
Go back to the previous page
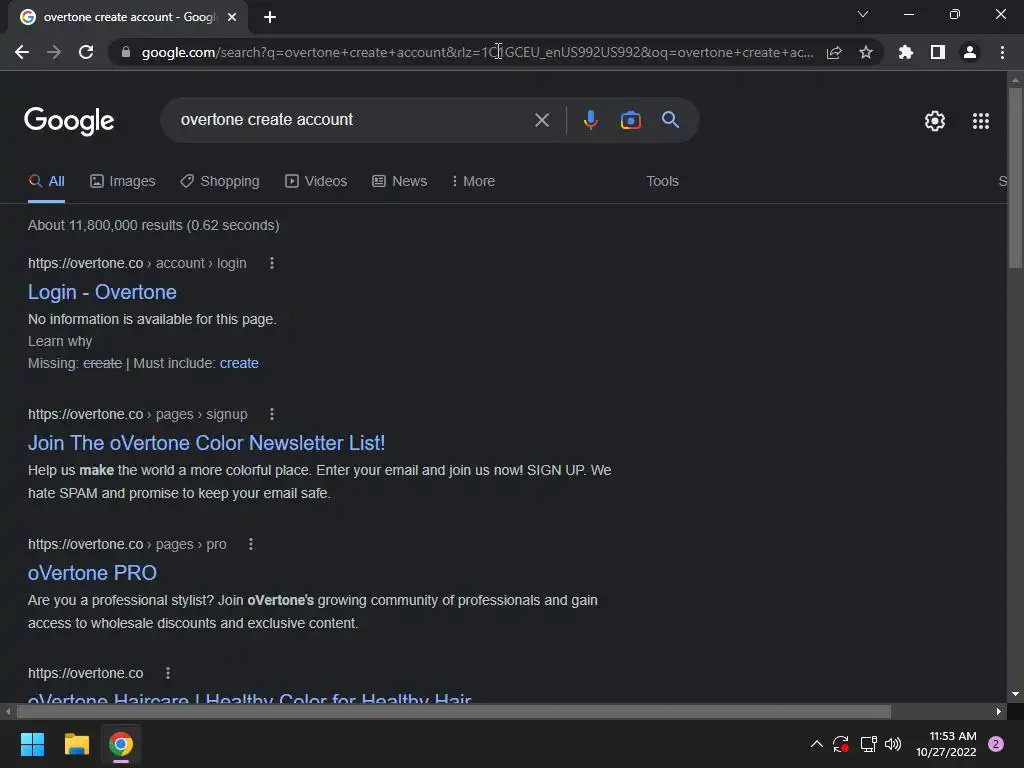tap(22, 52)
